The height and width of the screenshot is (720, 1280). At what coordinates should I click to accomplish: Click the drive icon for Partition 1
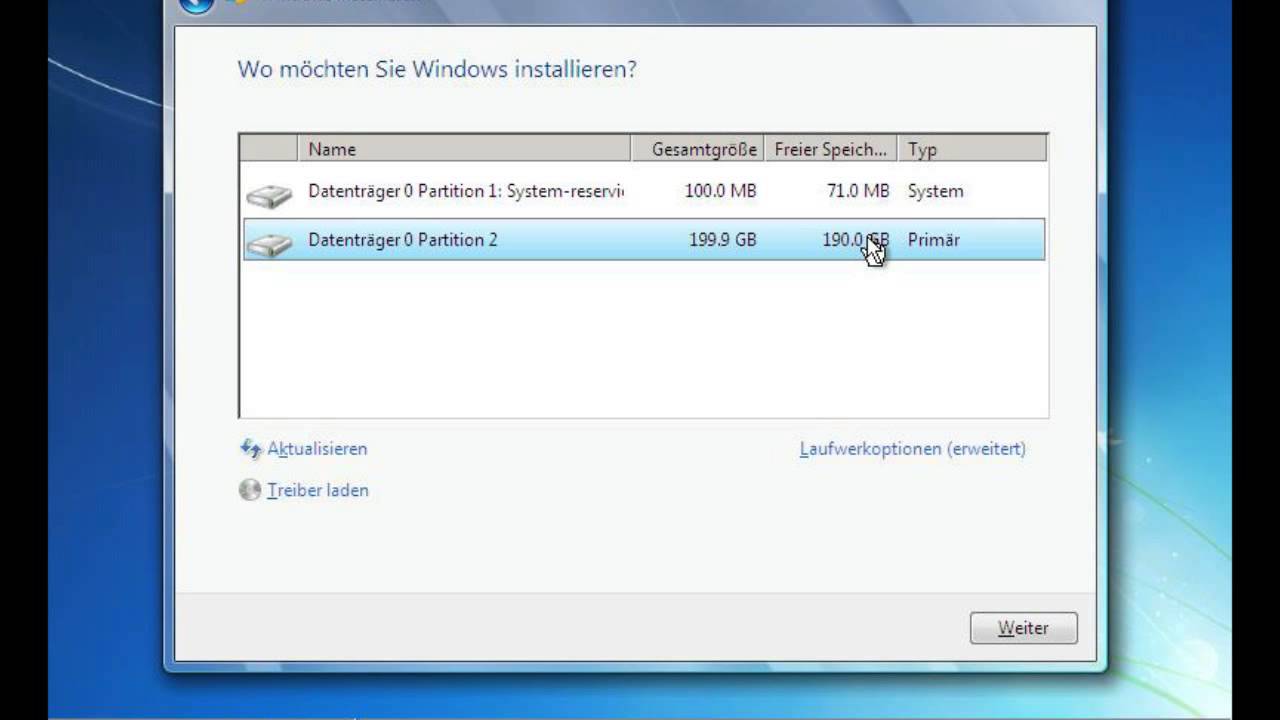pos(269,193)
